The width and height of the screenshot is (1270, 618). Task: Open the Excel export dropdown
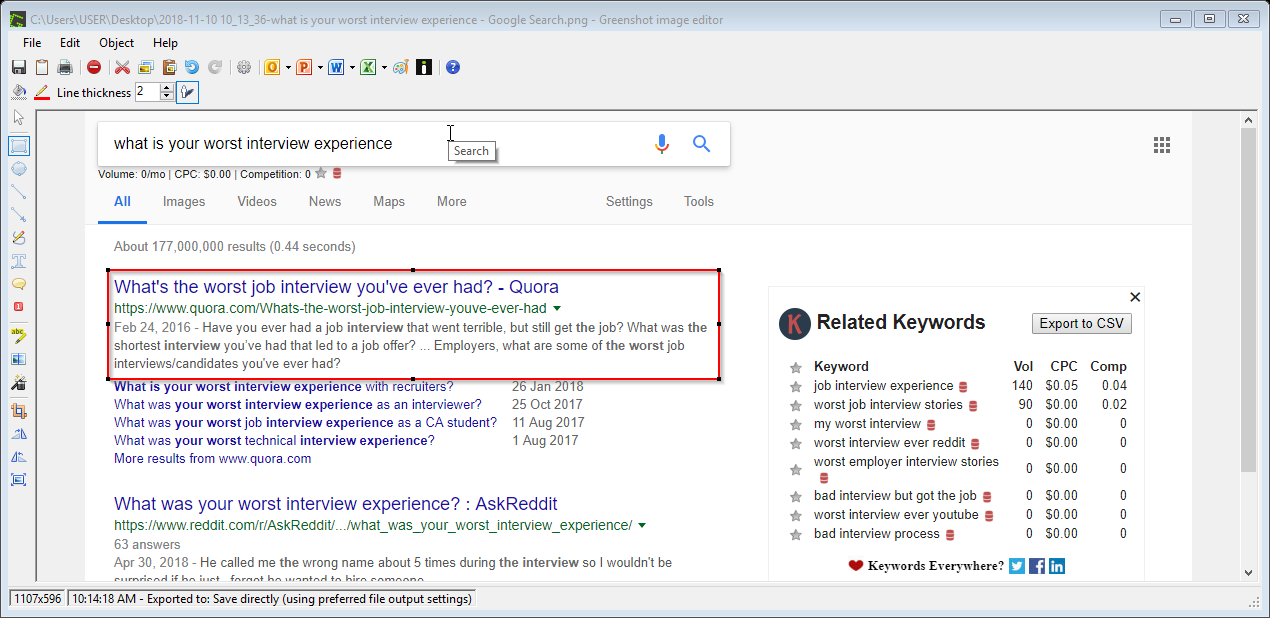pos(382,67)
